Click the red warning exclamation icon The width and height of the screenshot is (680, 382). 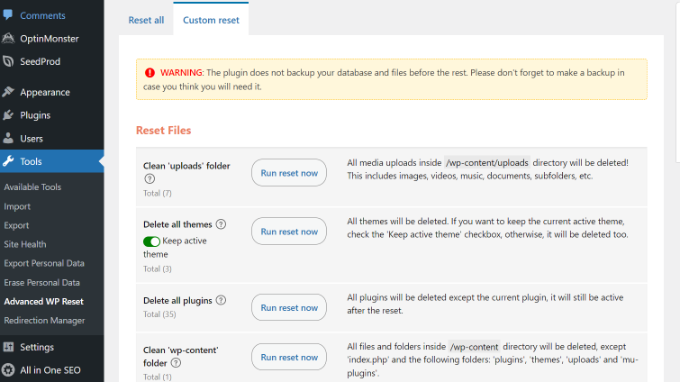150,72
